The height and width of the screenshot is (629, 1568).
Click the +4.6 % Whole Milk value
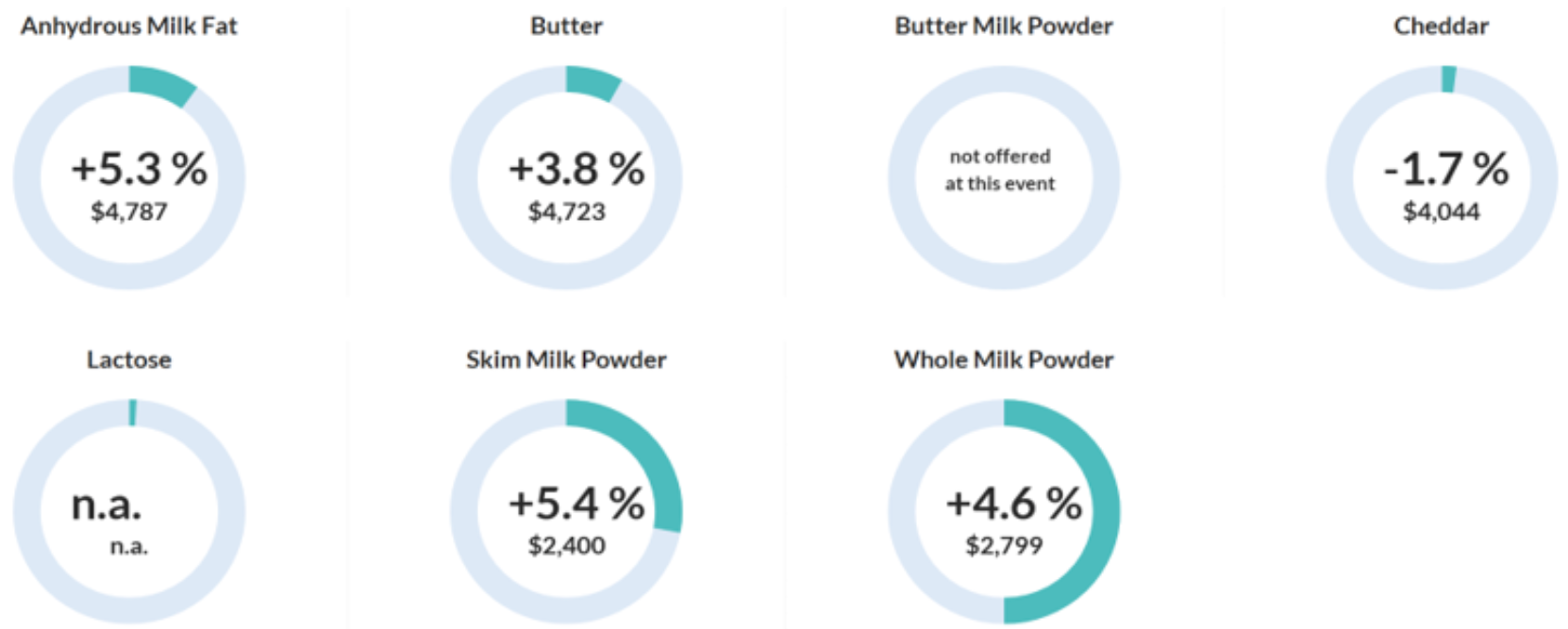pos(1014,503)
